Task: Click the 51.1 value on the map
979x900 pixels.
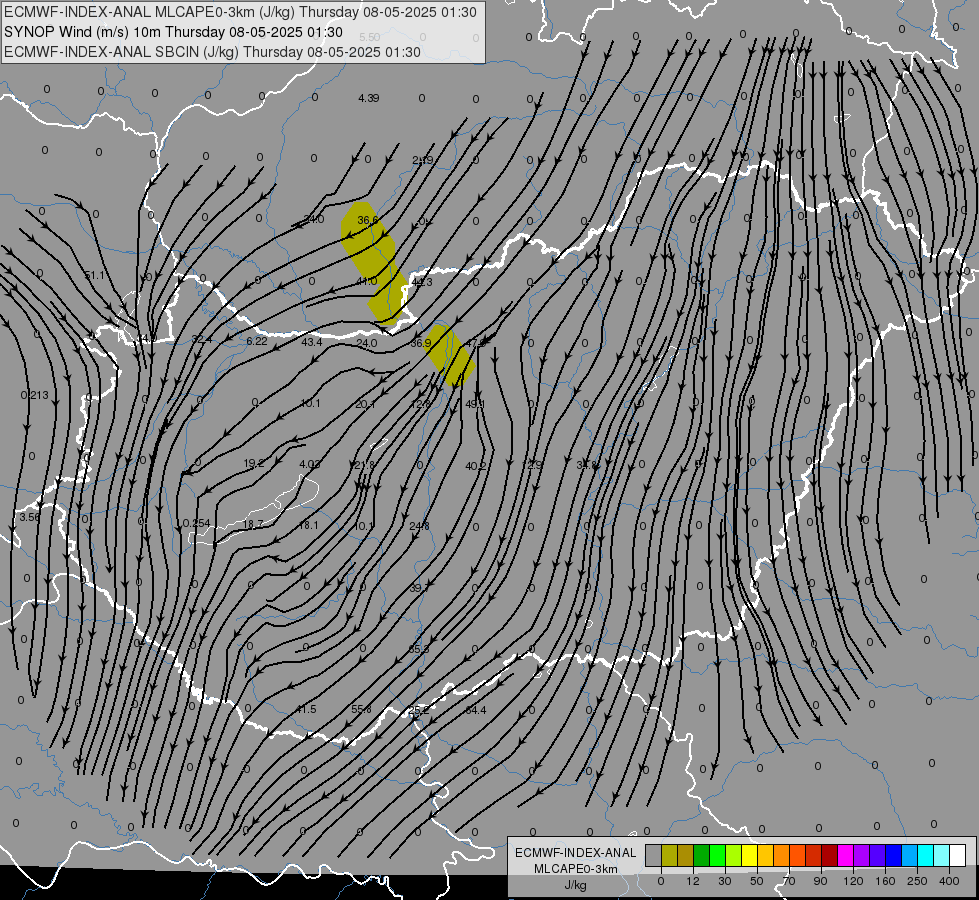Action: (95, 275)
